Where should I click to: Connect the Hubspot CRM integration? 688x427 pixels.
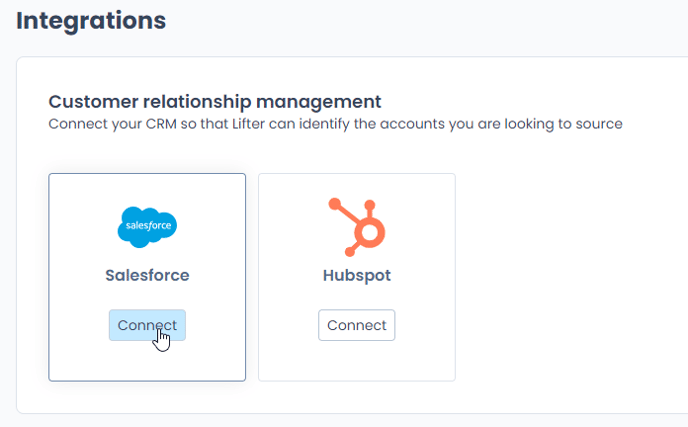(357, 325)
